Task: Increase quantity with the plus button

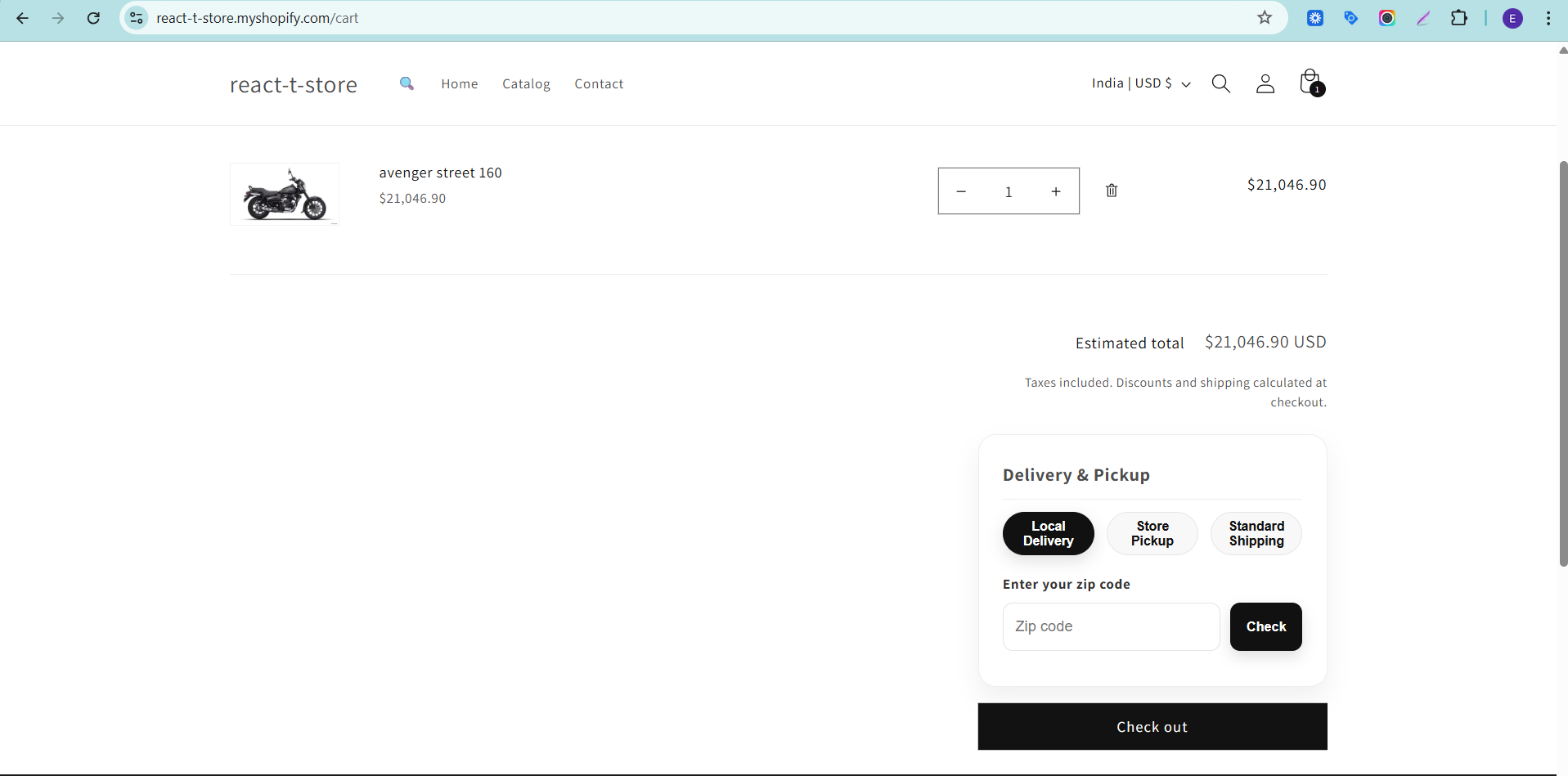Action: point(1056,191)
